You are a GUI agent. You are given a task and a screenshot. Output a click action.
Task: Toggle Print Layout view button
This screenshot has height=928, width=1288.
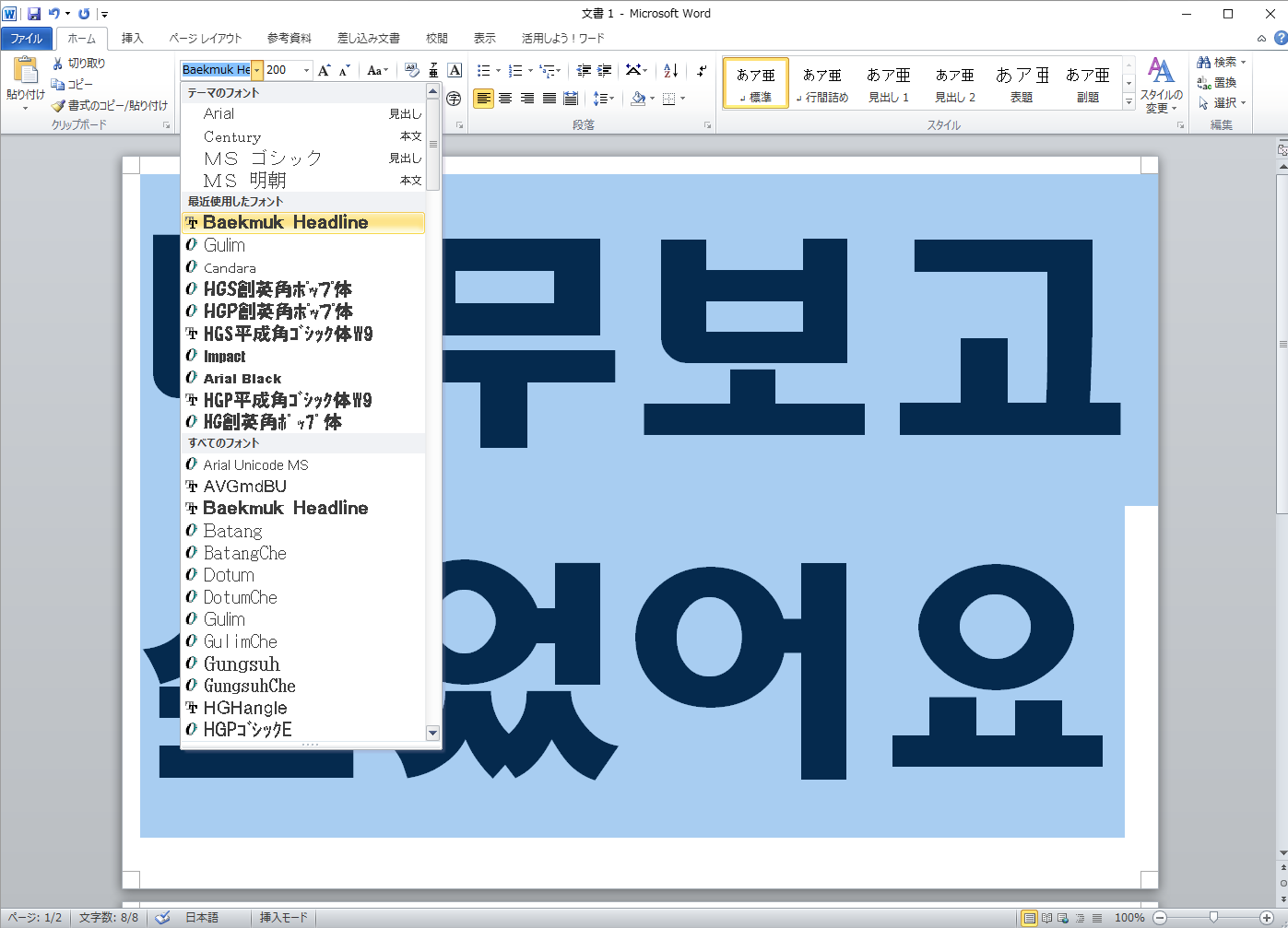(1029, 918)
